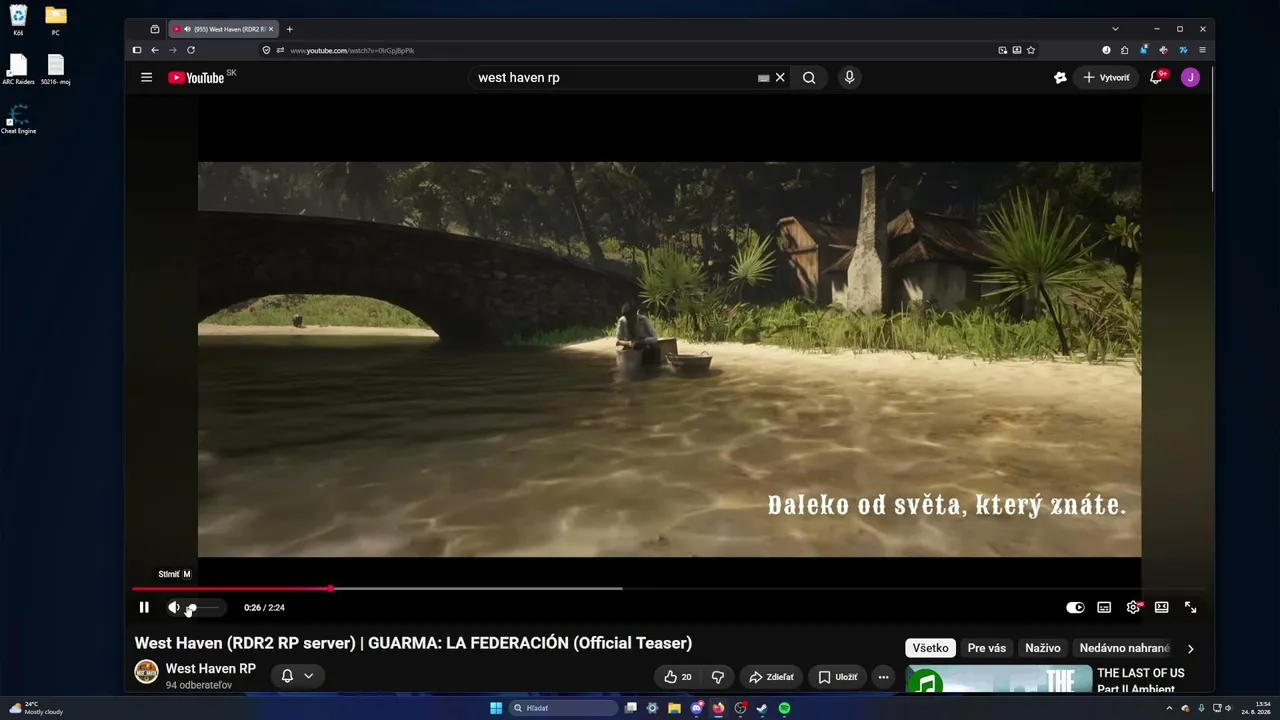Image resolution: width=1280 pixels, height=720 pixels.
Task: Bookmark this page with the star icon
Action: click(x=1031, y=50)
